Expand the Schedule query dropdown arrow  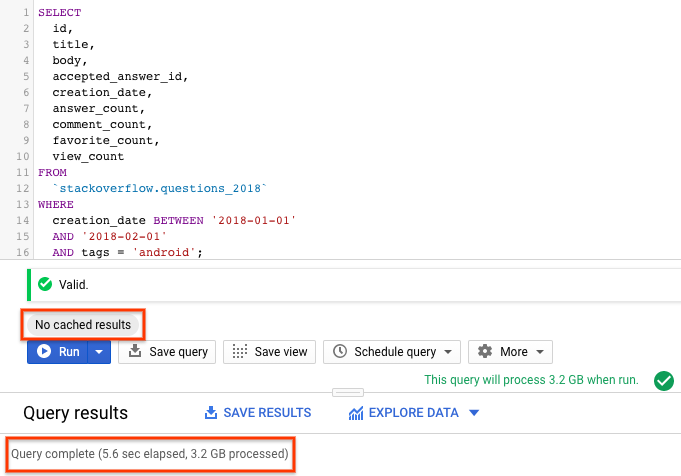[446, 352]
